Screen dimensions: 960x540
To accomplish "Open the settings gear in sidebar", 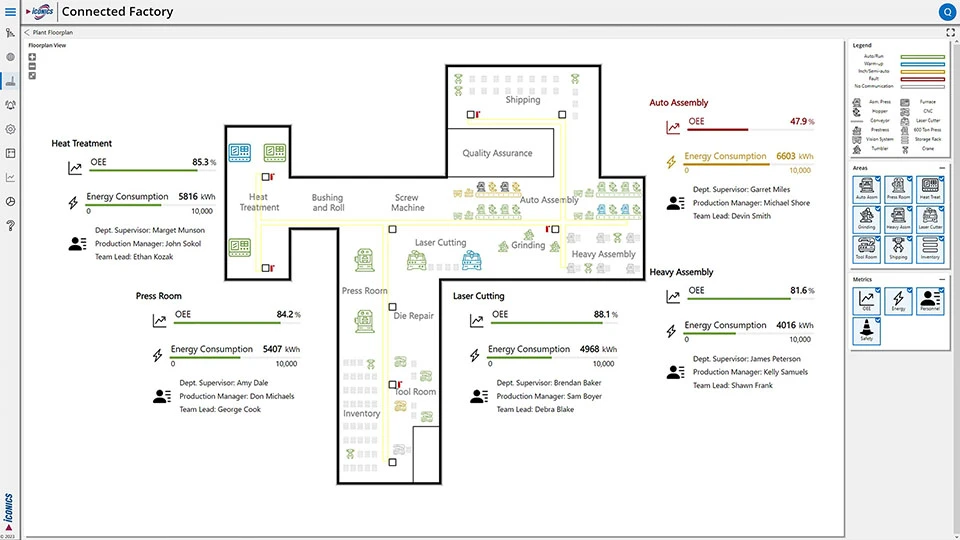I will [11, 129].
